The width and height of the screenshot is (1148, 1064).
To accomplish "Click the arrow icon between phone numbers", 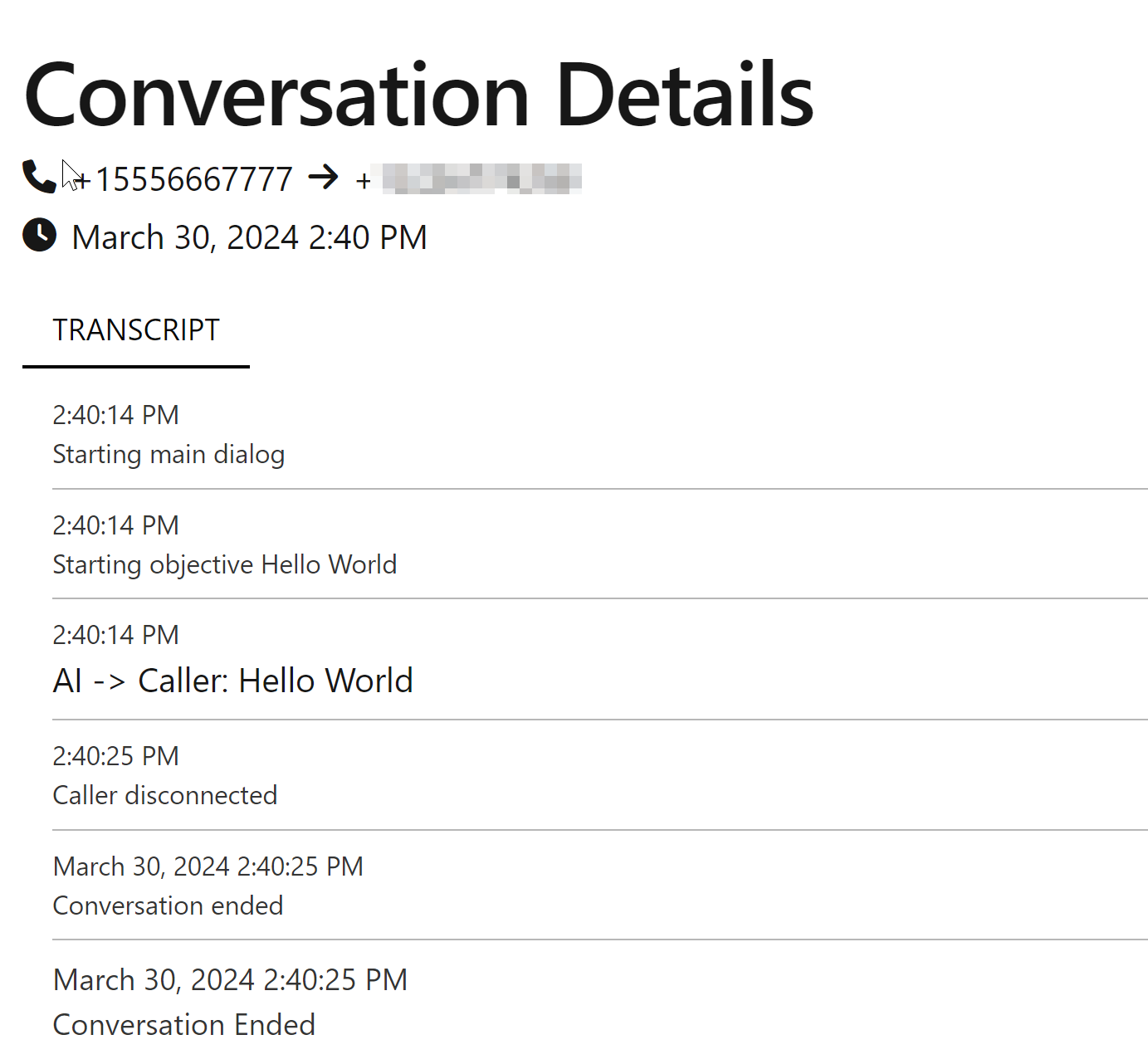I will click(x=323, y=177).
